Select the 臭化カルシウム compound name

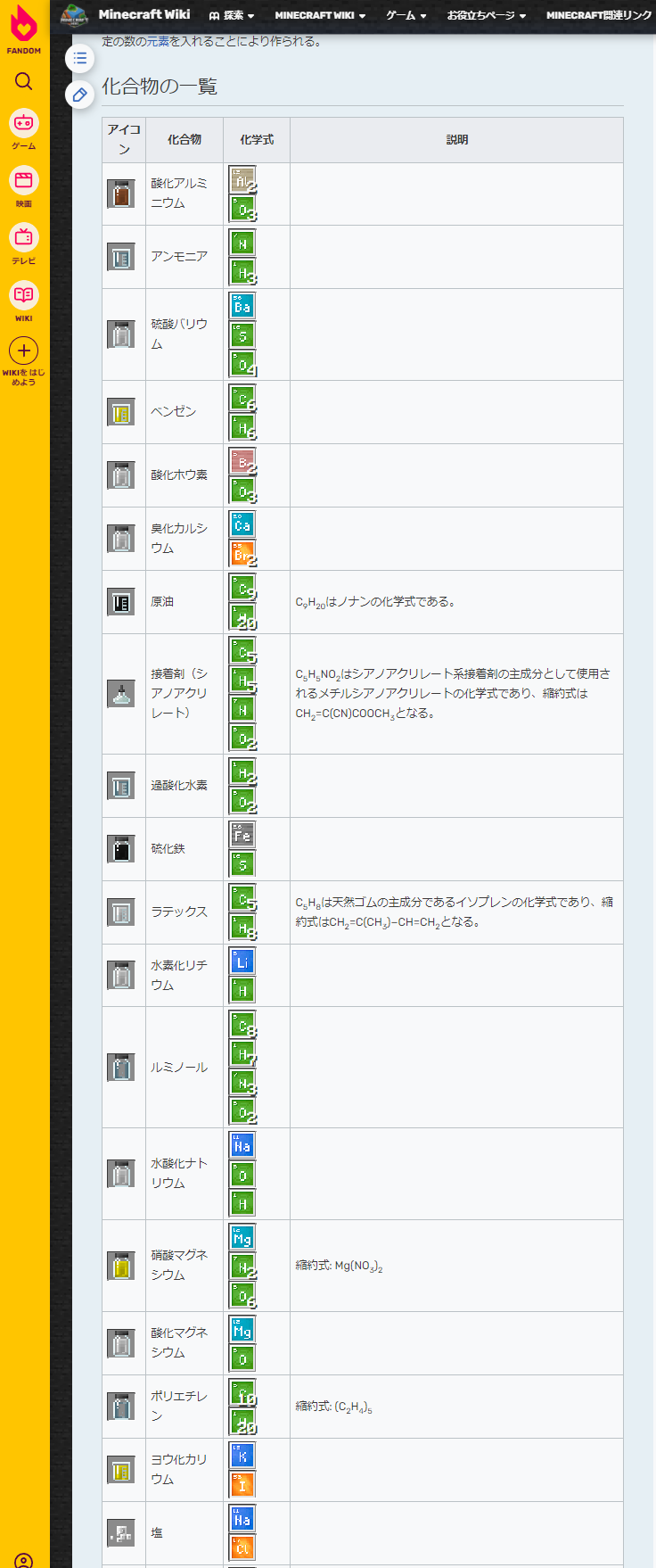[x=179, y=538]
